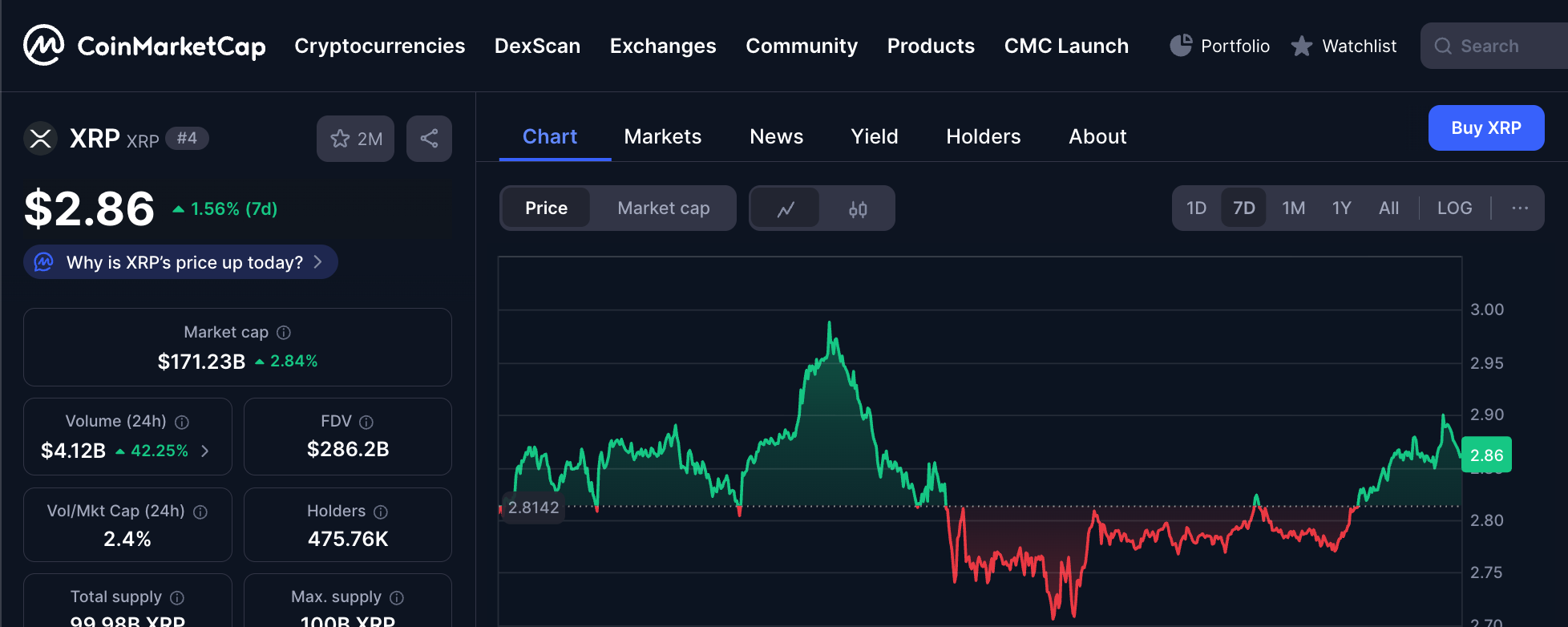1568x627 pixels.
Task: Select the Market cap chart toggle
Action: click(x=663, y=208)
